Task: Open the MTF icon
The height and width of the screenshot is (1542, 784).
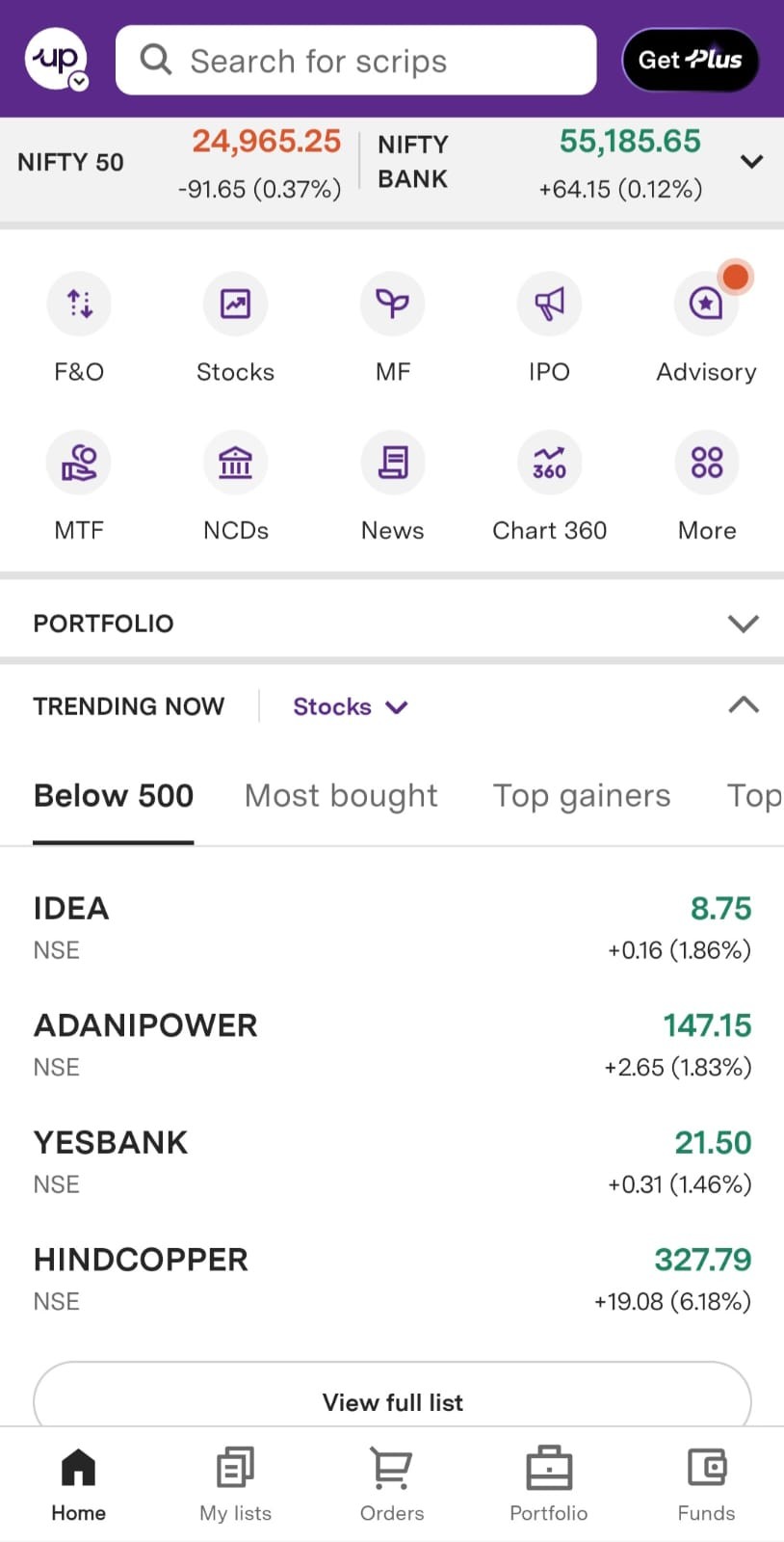Action: click(79, 463)
